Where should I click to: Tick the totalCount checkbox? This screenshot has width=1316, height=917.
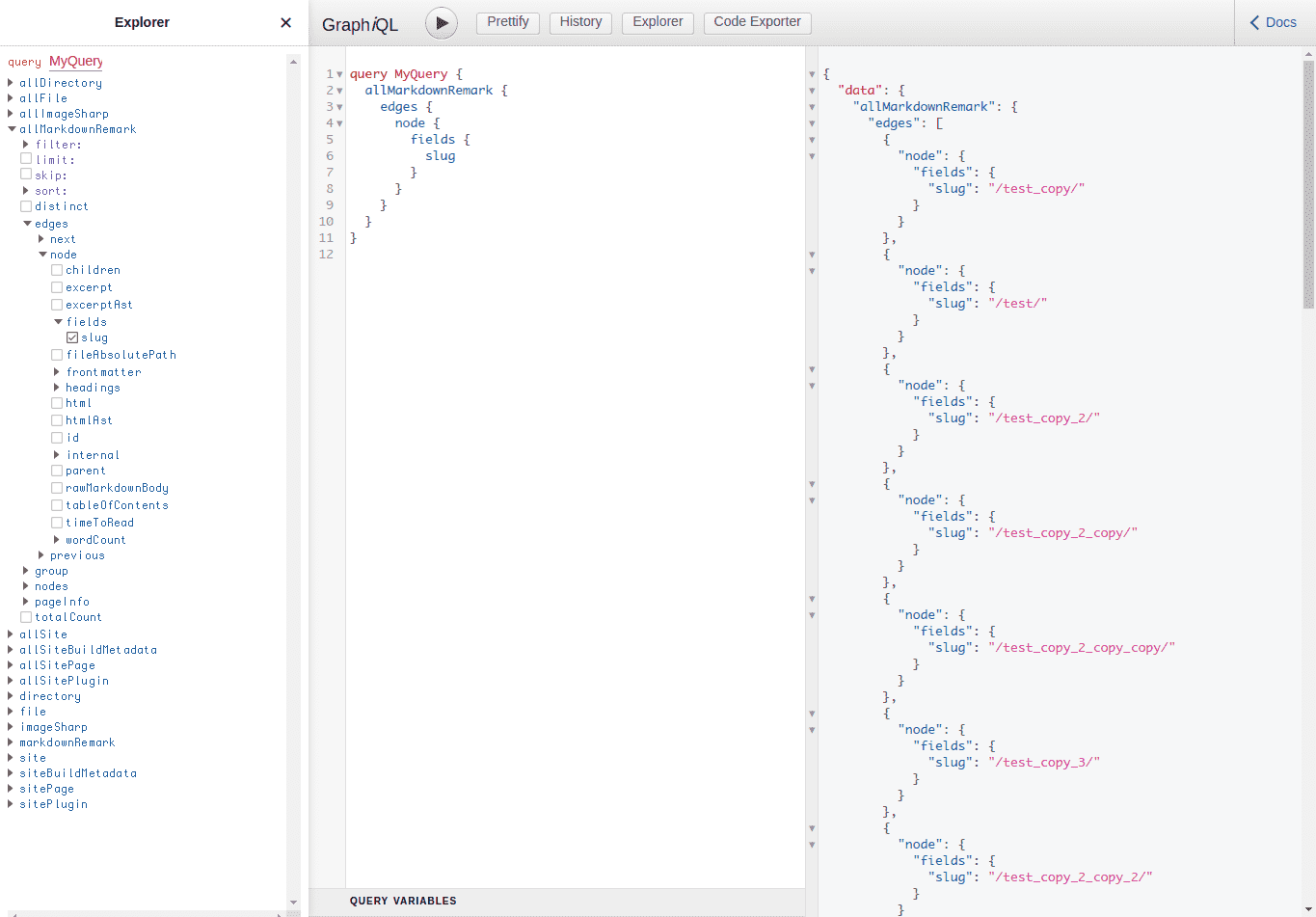pyautogui.click(x=26, y=617)
